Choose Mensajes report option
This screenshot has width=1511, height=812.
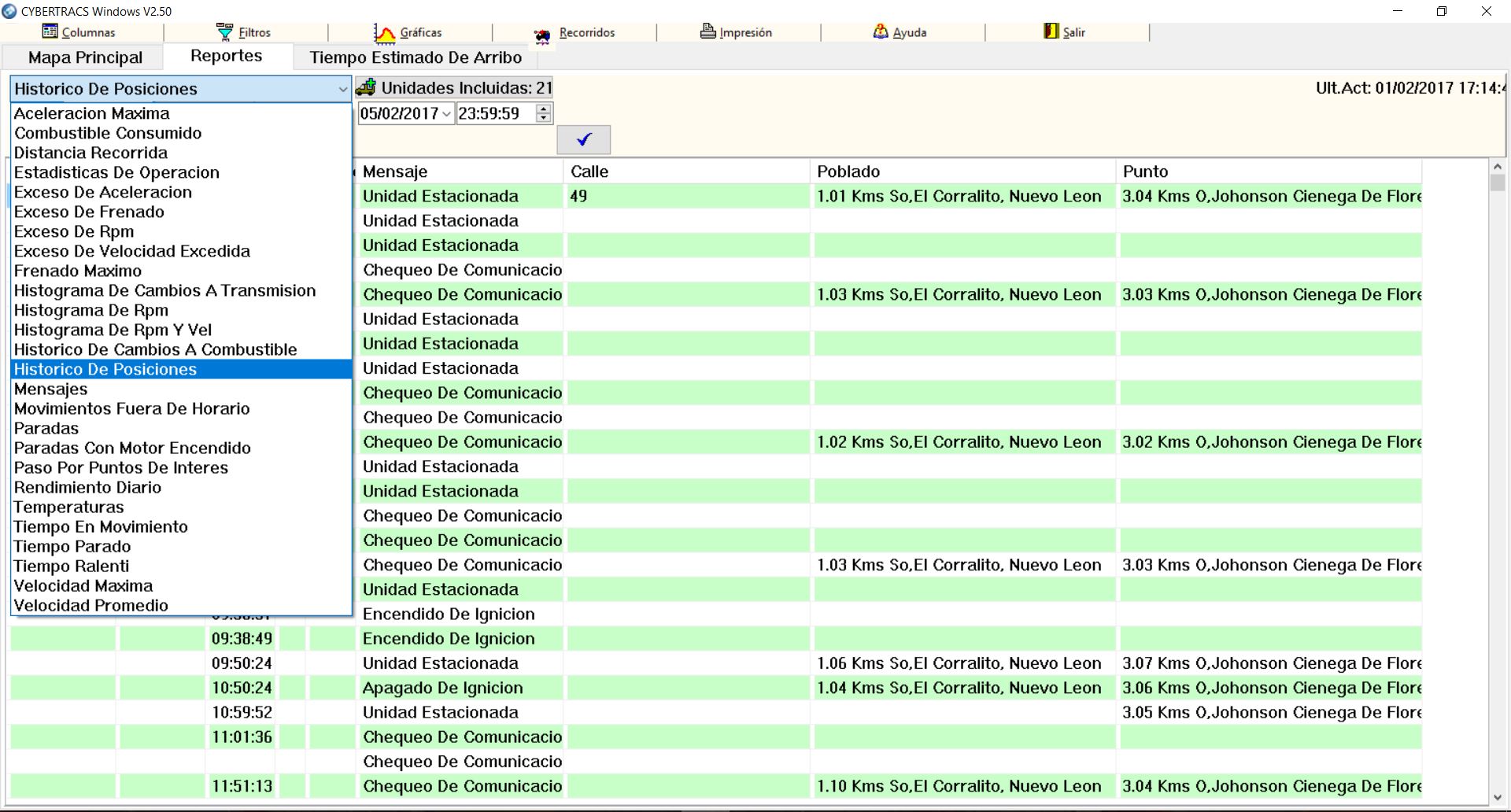(x=181, y=389)
